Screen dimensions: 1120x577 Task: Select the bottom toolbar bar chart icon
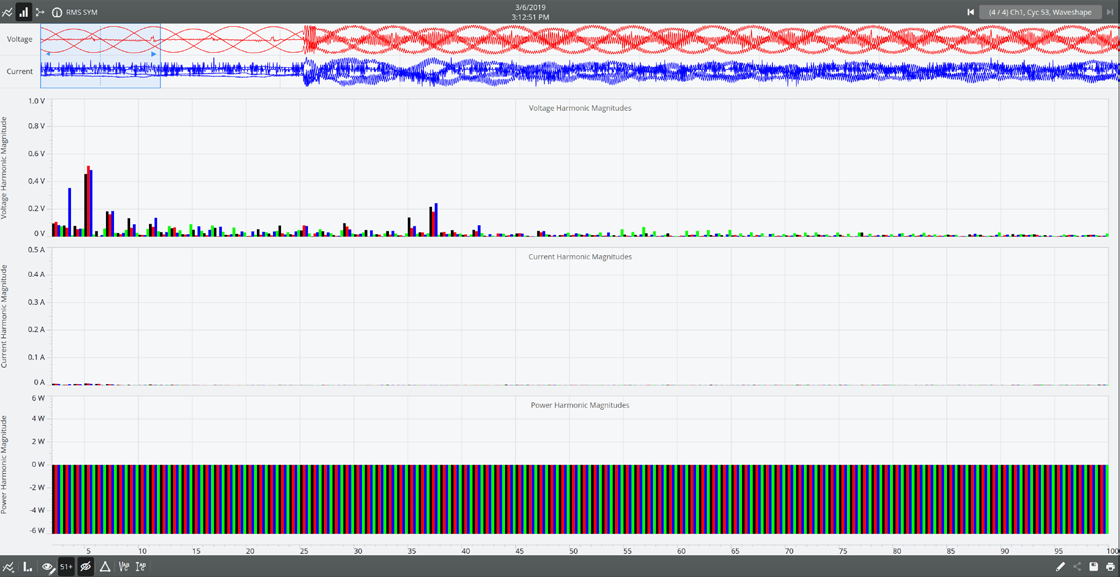(x=28, y=566)
